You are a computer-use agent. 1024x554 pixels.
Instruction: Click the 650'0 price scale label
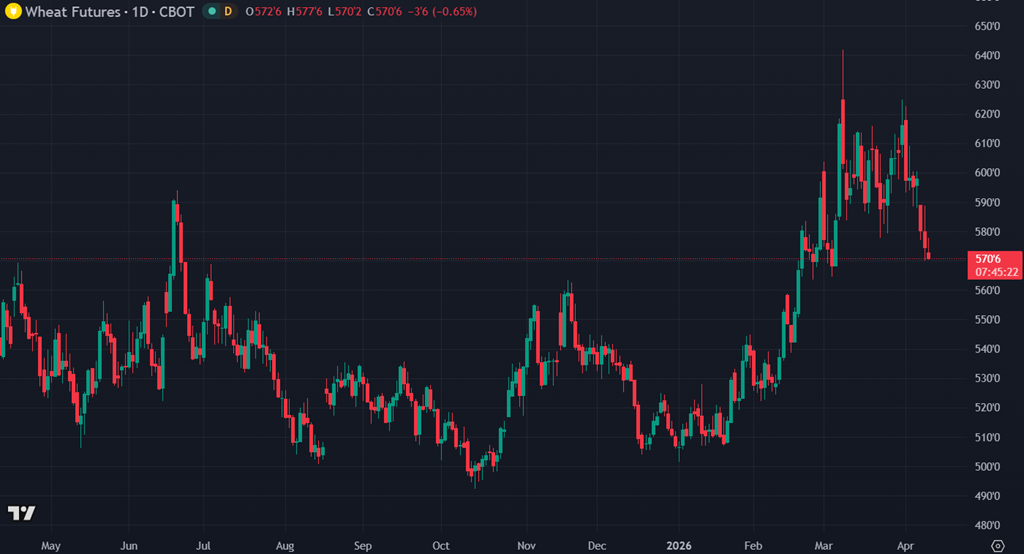click(988, 26)
